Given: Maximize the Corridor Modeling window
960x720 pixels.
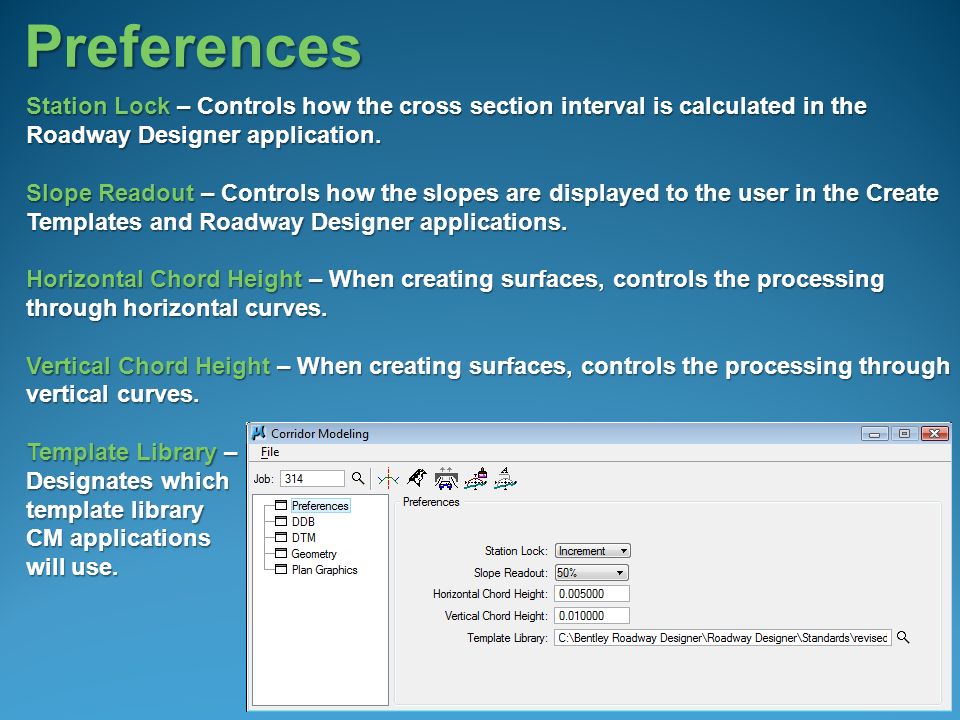Looking at the screenshot, I should [x=904, y=433].
